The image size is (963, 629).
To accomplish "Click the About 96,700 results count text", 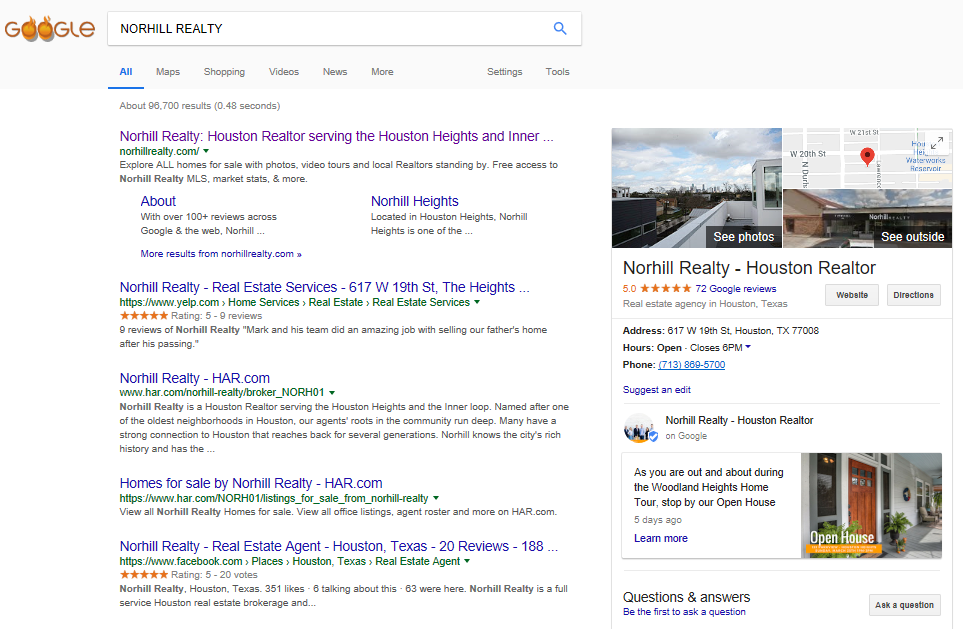I will [200, 106].
